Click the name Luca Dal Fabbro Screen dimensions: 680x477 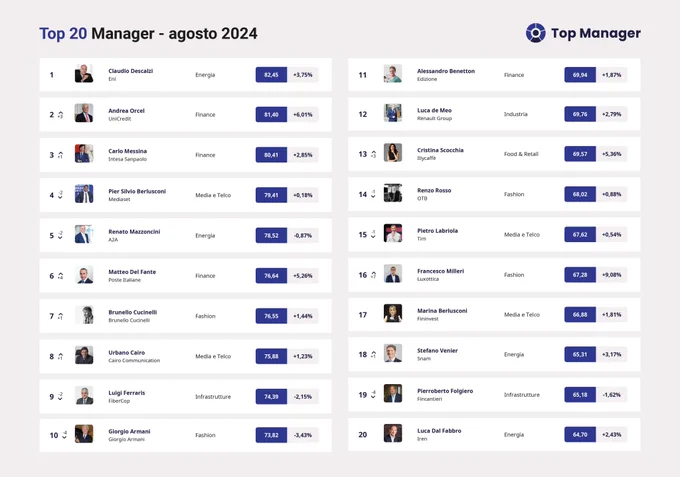[x=439, y=431]
